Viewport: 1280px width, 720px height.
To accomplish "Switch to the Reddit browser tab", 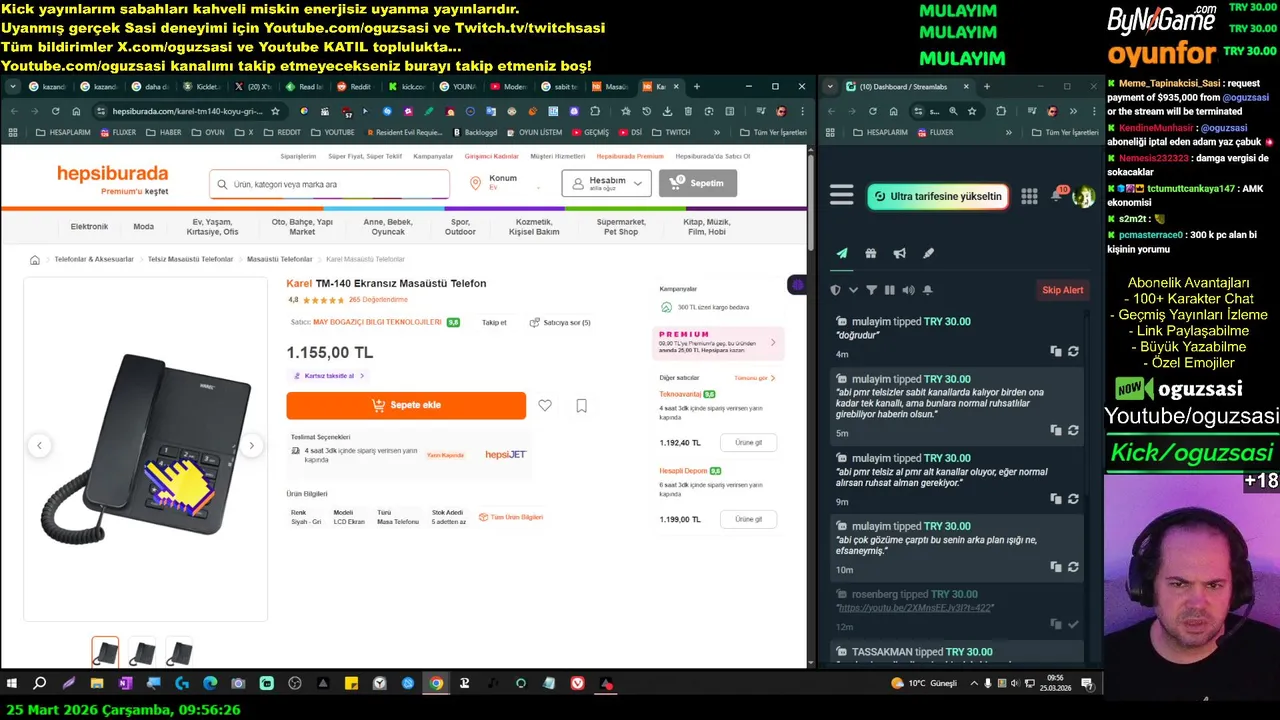I will point(353,87).
